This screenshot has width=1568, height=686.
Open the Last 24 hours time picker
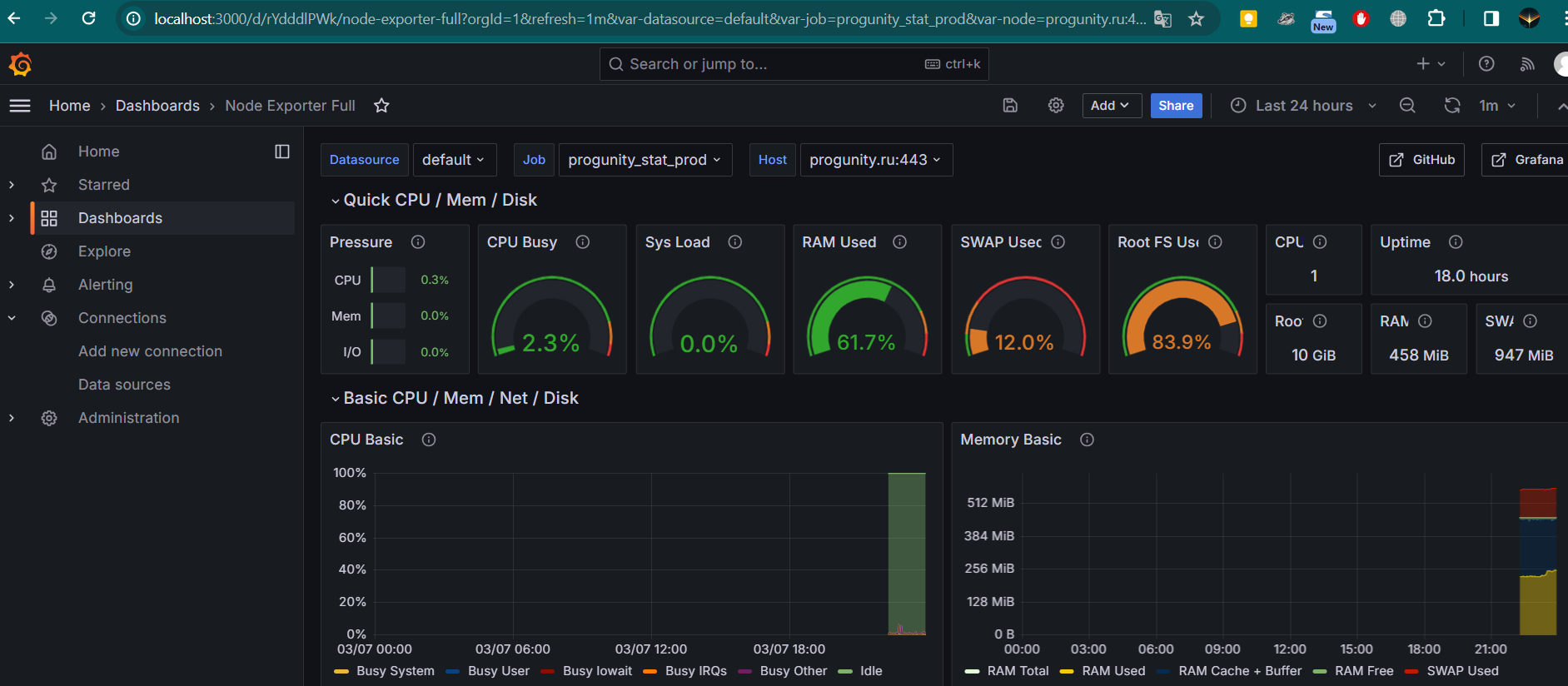[x=1303, y=106]
